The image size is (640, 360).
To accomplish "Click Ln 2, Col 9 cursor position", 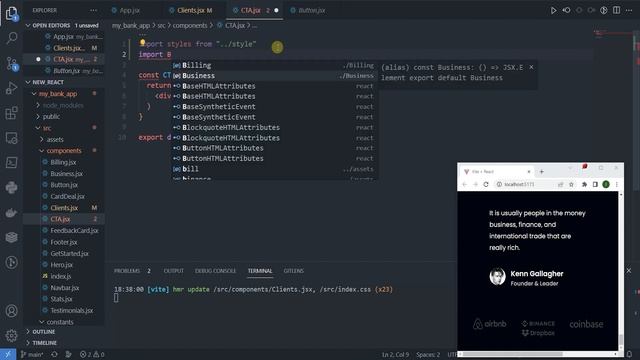I will 396,354.
